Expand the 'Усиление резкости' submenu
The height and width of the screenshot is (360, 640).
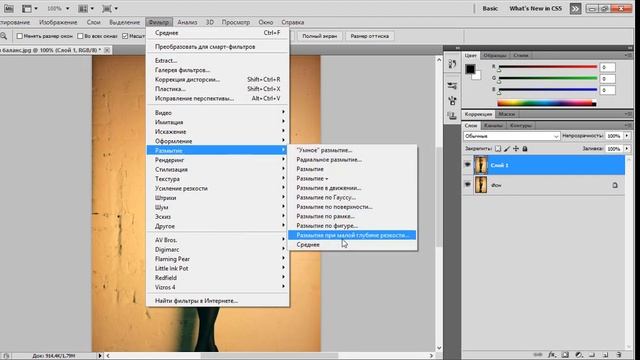(218, 188)
